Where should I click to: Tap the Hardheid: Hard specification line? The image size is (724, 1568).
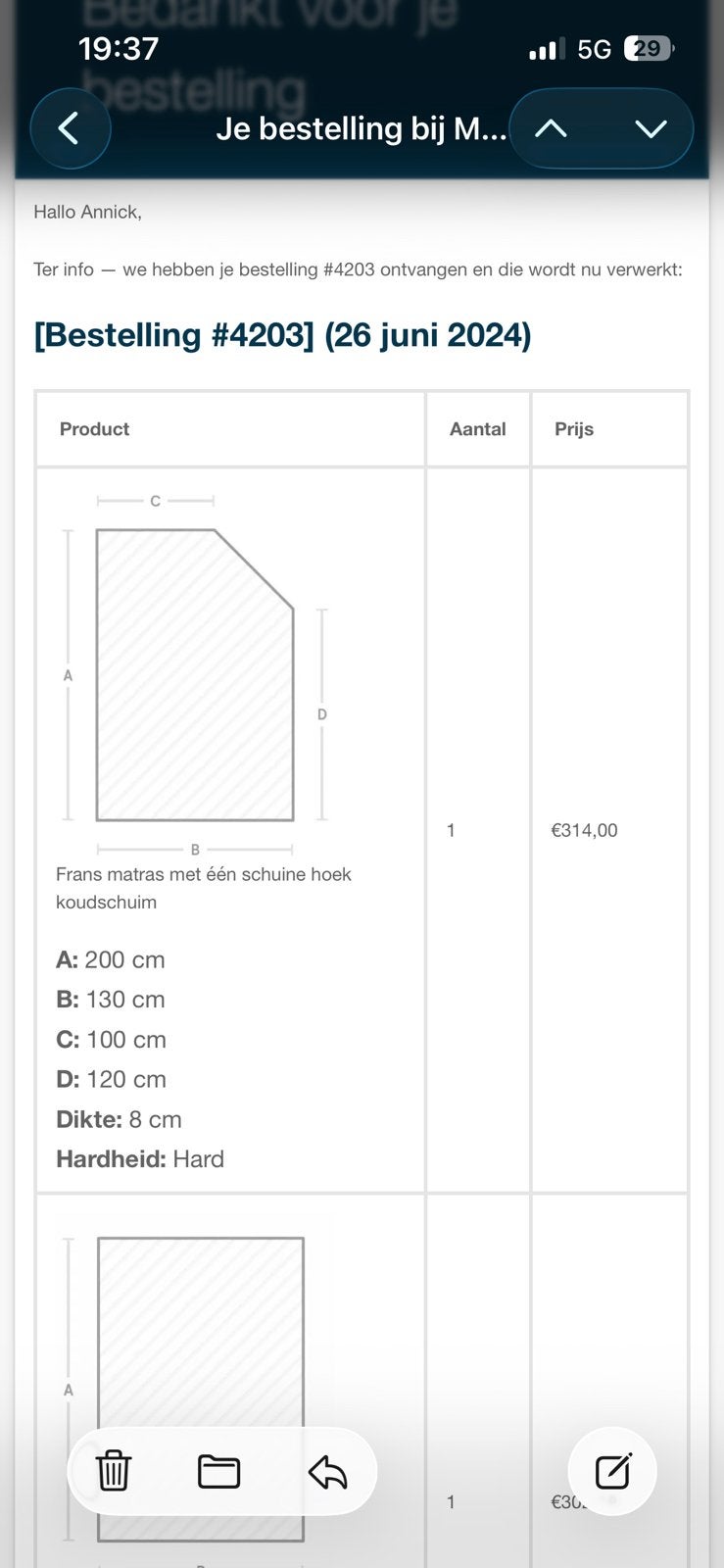(x=140, y=1159)
